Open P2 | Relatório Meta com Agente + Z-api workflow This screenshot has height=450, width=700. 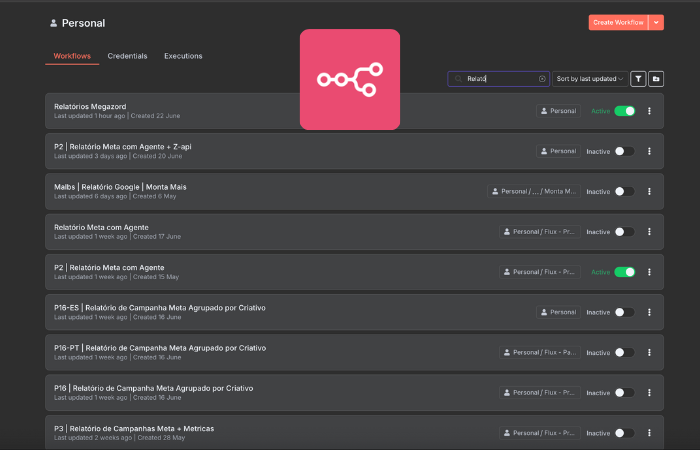coord(123,147)
